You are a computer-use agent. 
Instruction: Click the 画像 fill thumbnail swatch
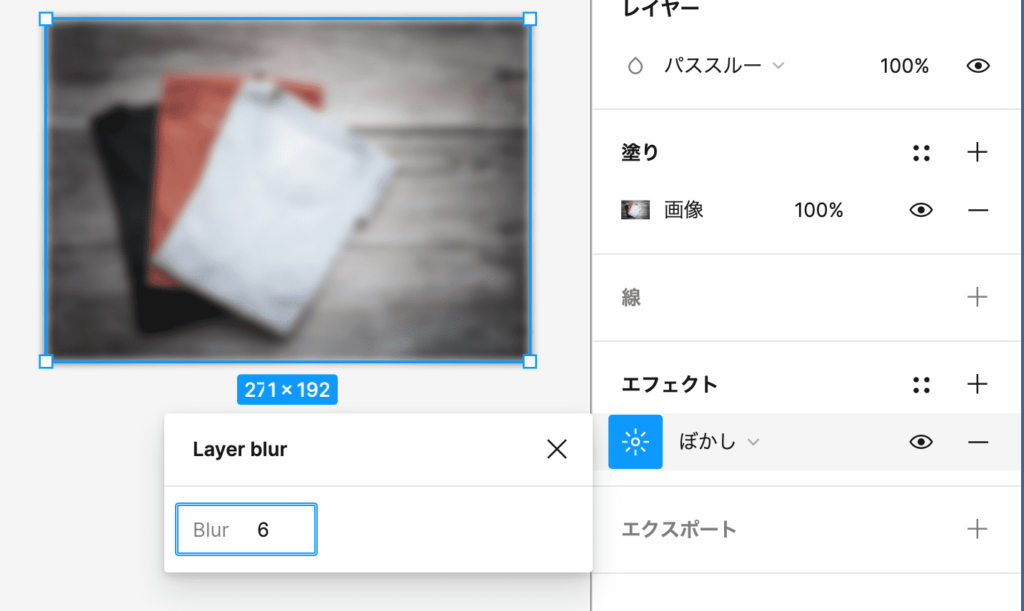tap(635, 210)
